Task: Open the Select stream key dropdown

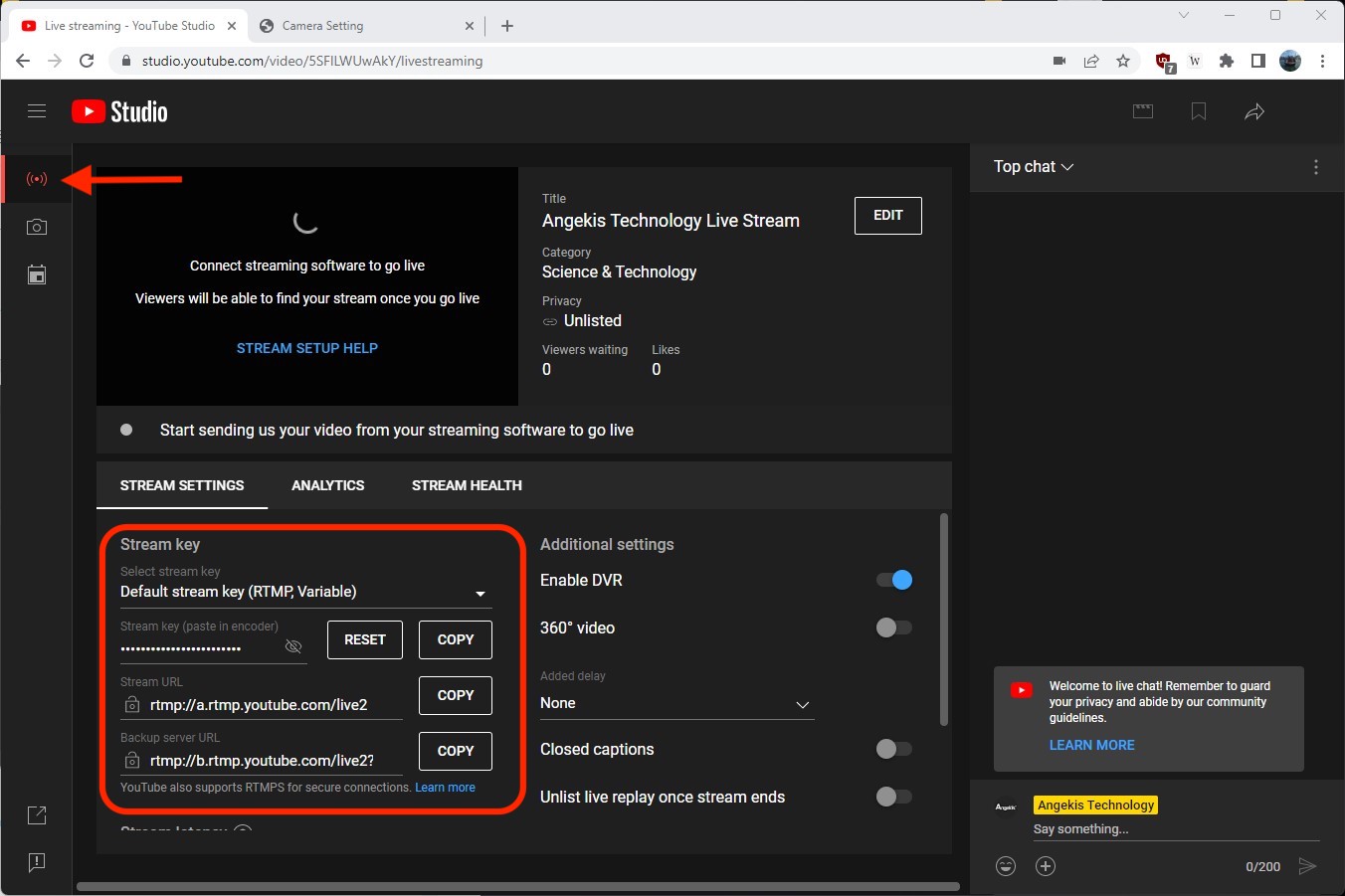Action: point(480,593)
